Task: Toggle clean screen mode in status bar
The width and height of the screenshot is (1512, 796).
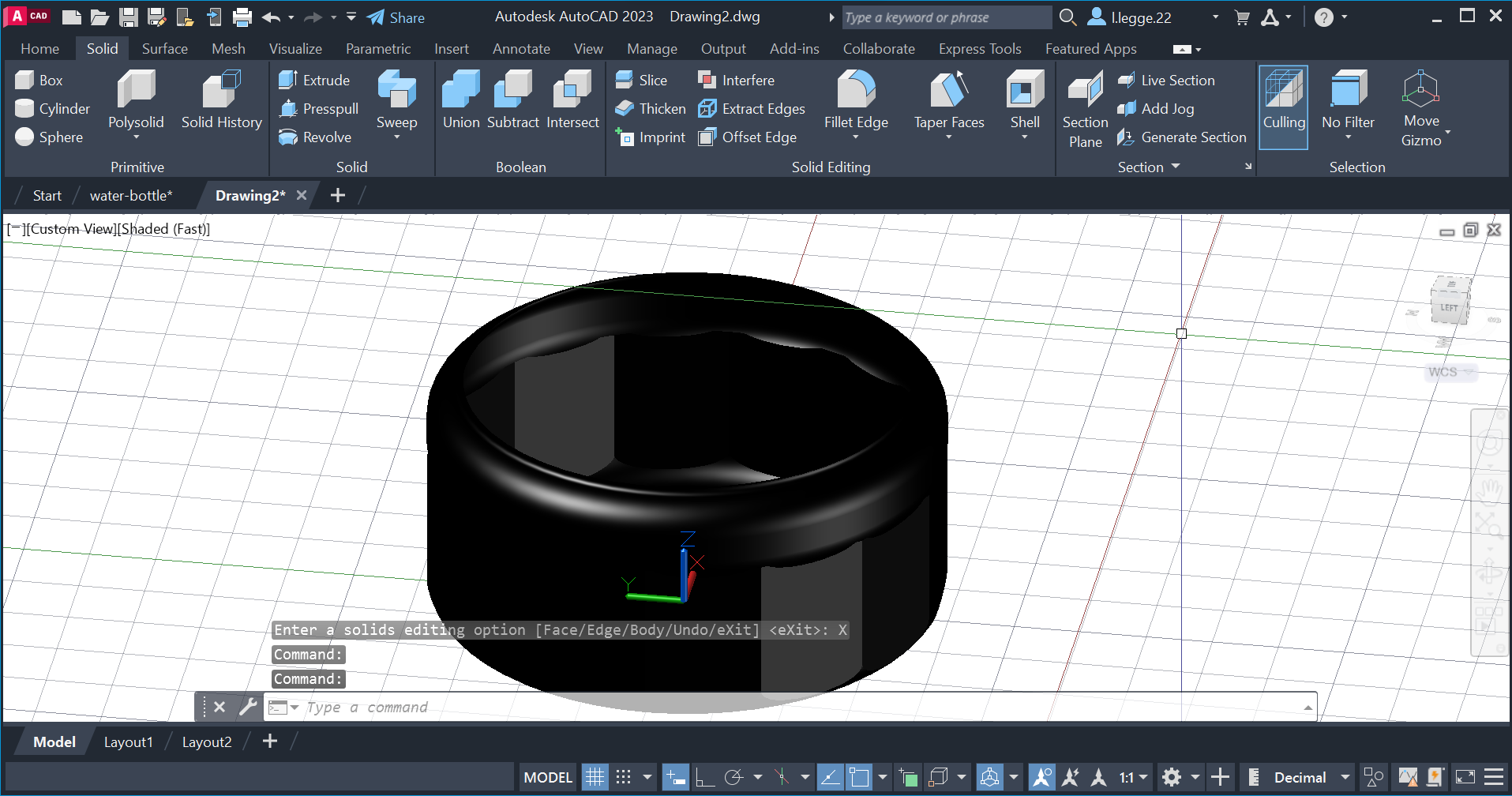Action: pyautogui.click(x=1465, y=777)
